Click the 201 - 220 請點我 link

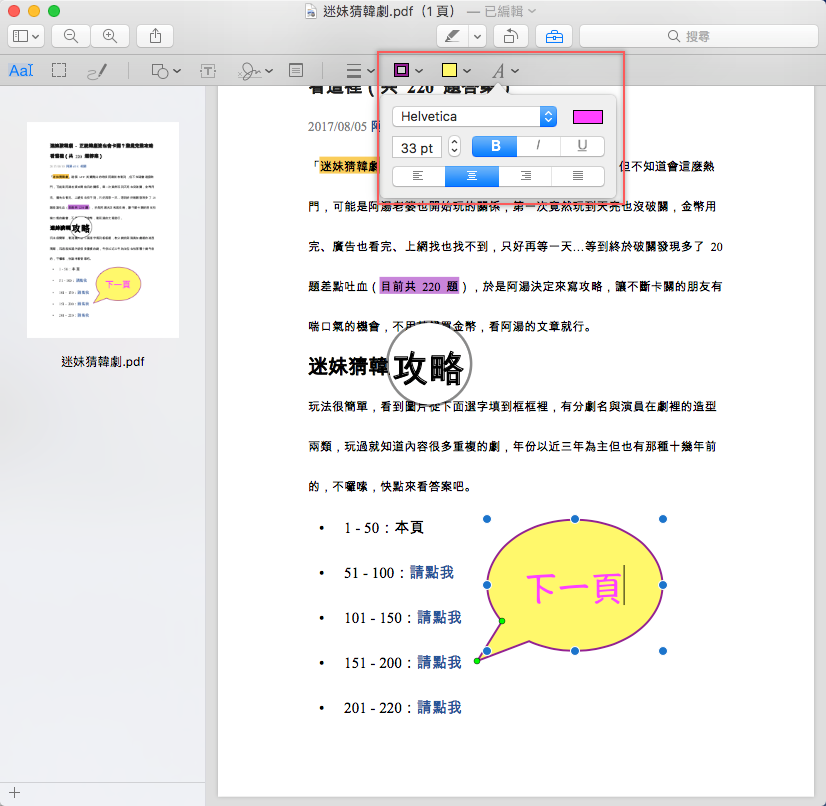(x=439, y=707)
